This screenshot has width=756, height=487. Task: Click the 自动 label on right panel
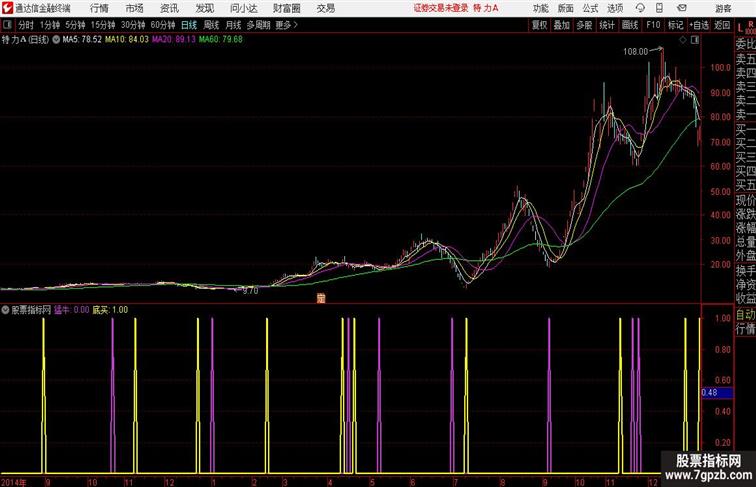coord(745,315)
